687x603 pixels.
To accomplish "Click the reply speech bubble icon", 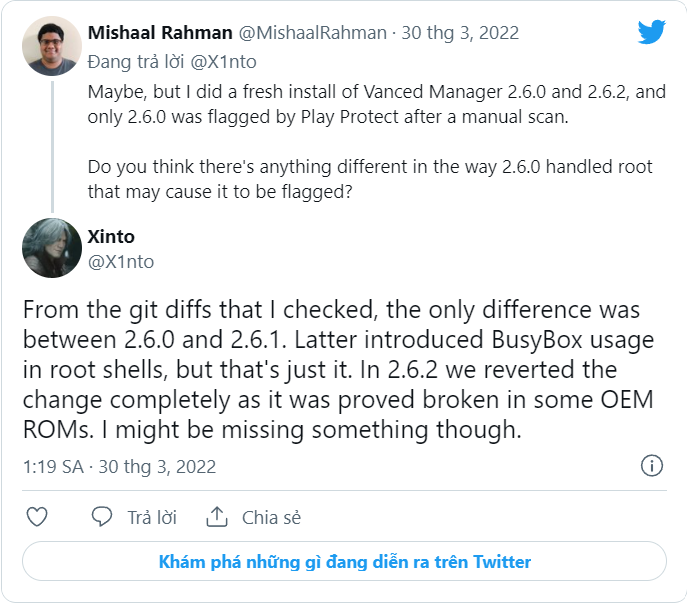I will (x=102, y=517).
